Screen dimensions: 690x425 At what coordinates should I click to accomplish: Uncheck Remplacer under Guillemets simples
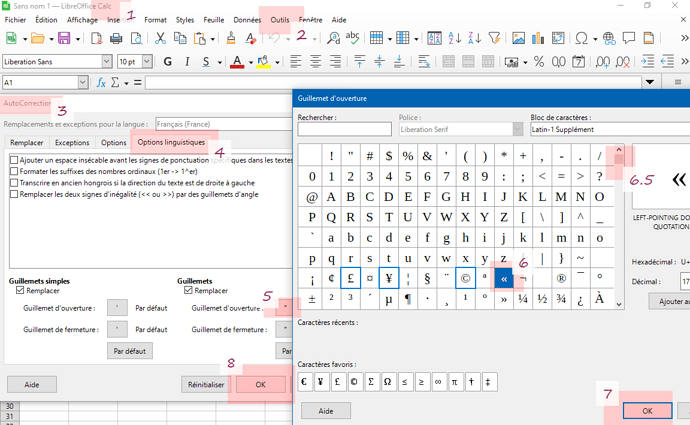click(x=20, y=291)
